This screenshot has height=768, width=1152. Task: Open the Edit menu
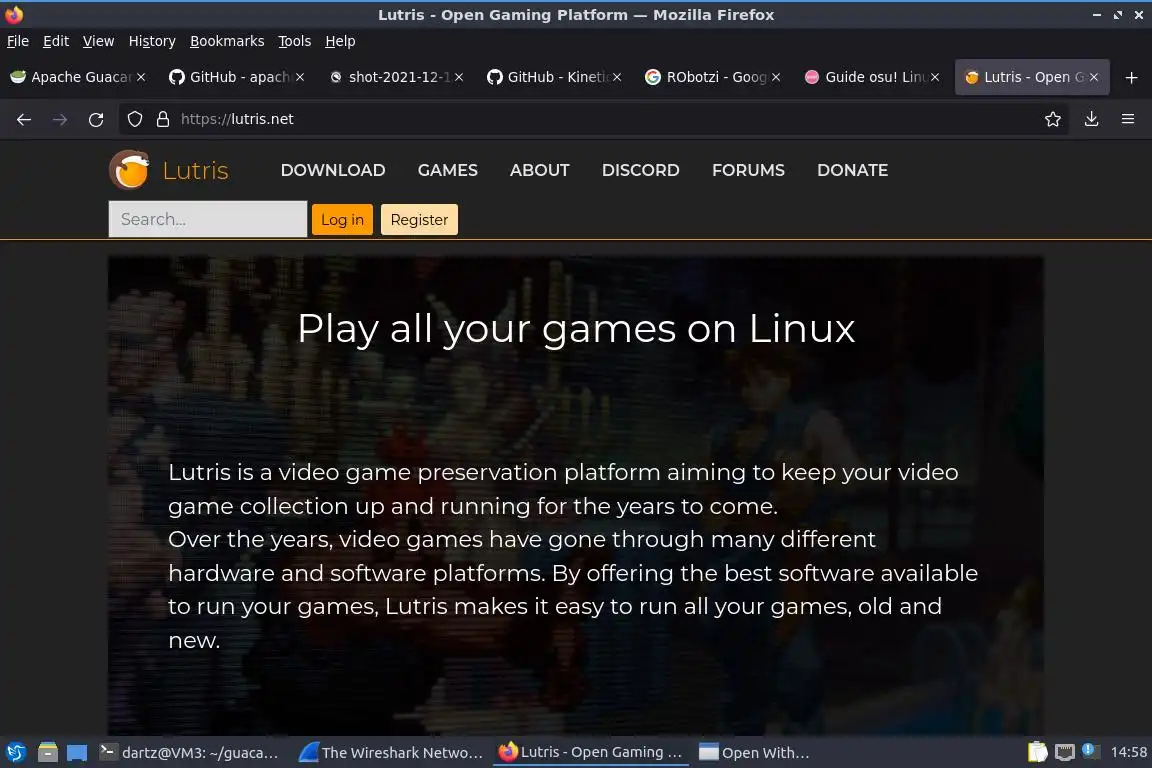coord(56,41)
